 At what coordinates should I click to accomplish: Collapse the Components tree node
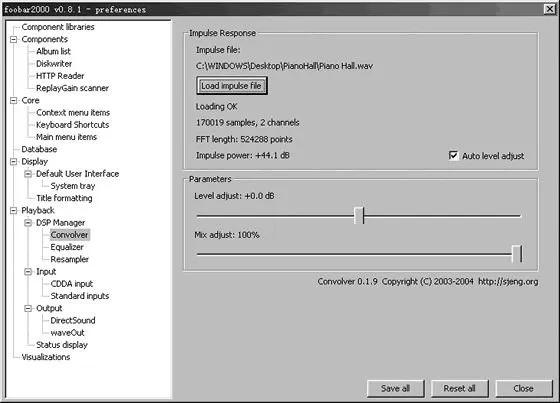tap(14, 39)
